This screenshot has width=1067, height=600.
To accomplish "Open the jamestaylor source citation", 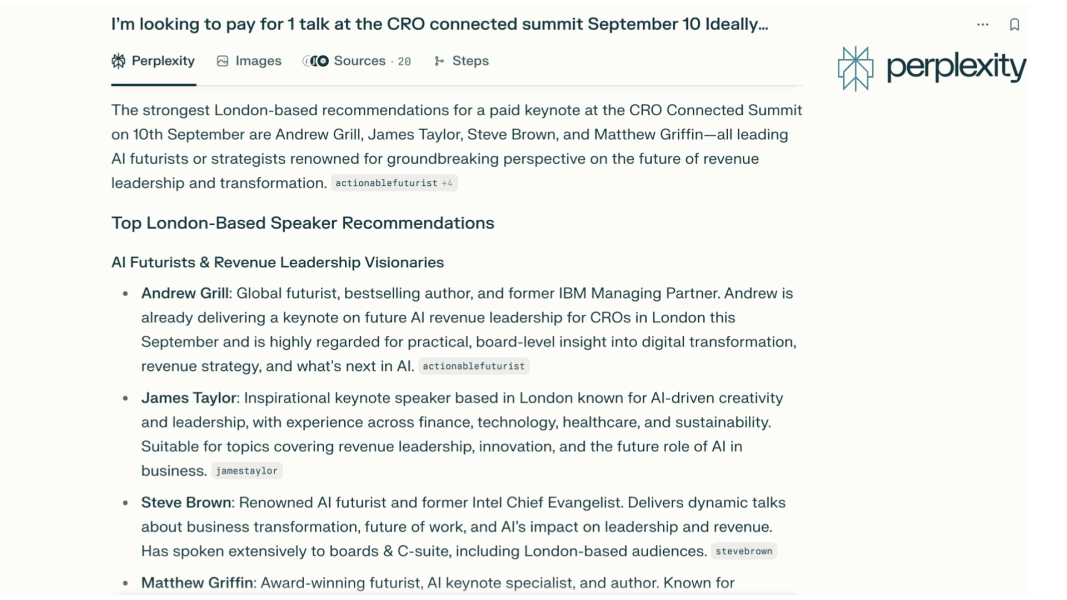I will pyautogui.click(x=248, y=471).
